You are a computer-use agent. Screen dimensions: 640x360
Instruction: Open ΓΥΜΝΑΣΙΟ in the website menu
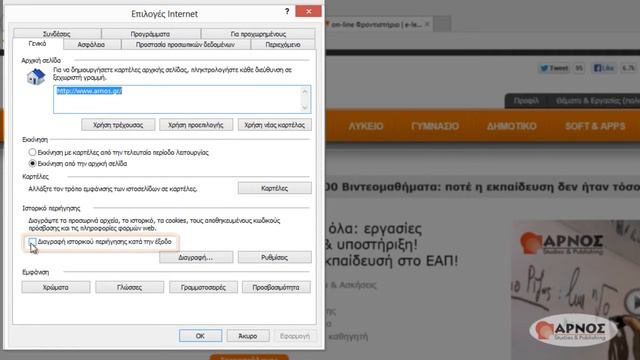point(435,126)
